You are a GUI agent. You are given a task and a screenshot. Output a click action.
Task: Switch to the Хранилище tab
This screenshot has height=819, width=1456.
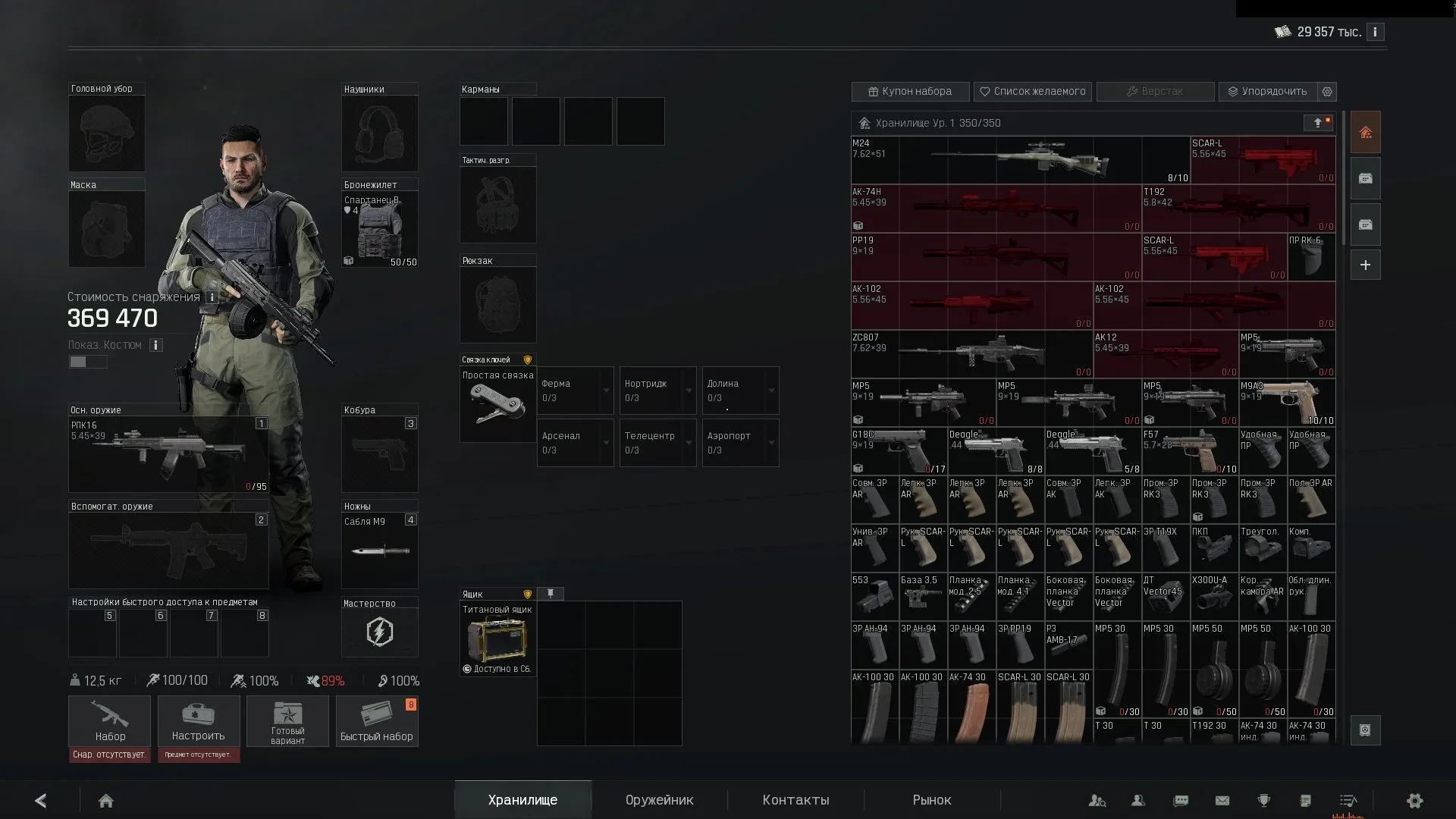click(522, 800)
